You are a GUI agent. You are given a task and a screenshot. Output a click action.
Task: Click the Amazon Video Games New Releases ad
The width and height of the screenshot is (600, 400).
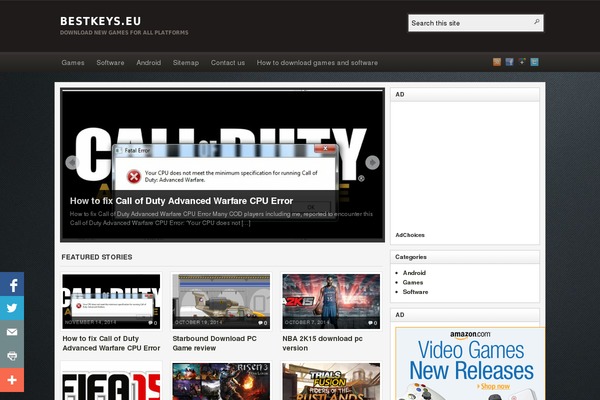pyautogui.click(x=470, y=364)
